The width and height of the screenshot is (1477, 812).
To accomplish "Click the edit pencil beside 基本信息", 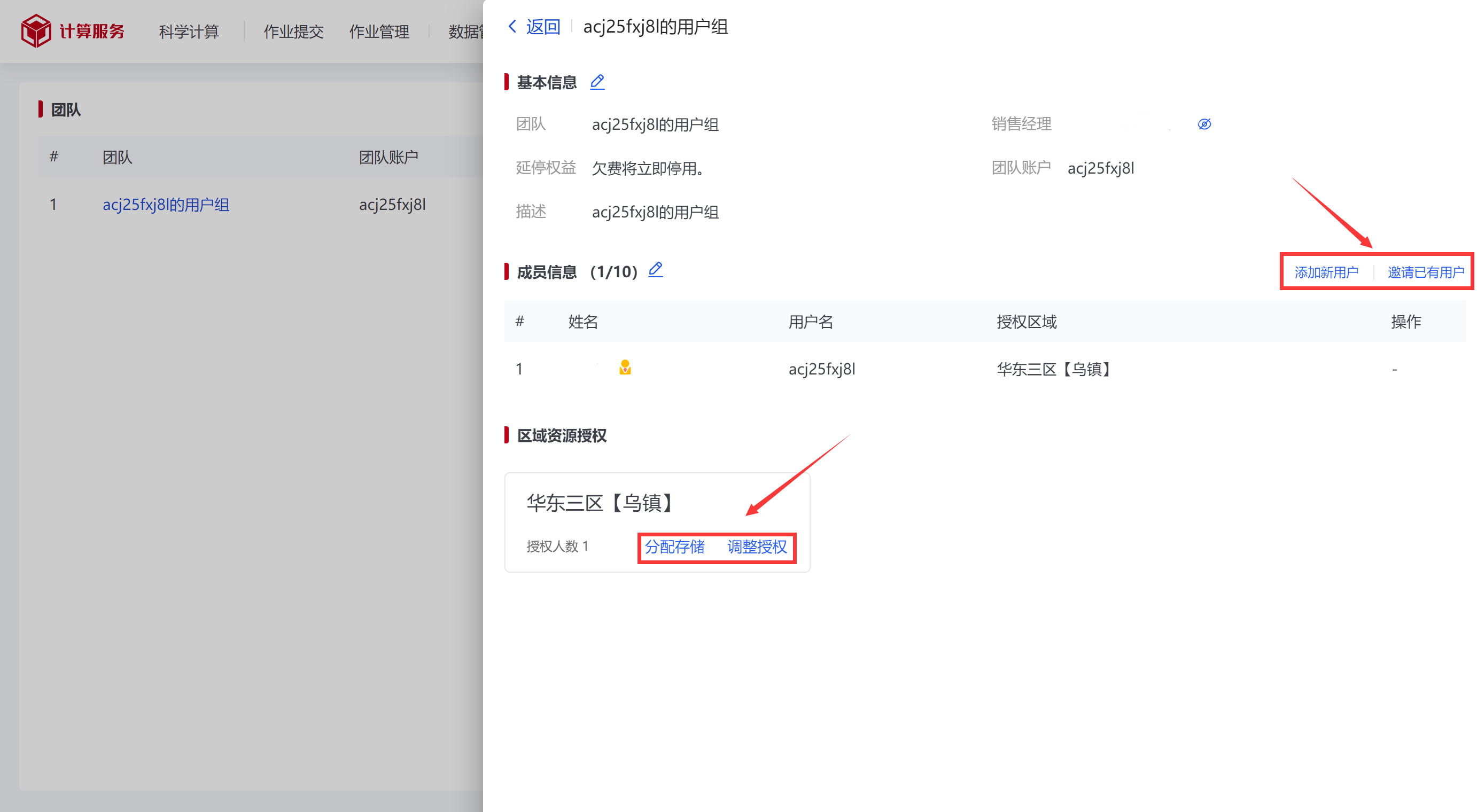I will coord(597,82).
